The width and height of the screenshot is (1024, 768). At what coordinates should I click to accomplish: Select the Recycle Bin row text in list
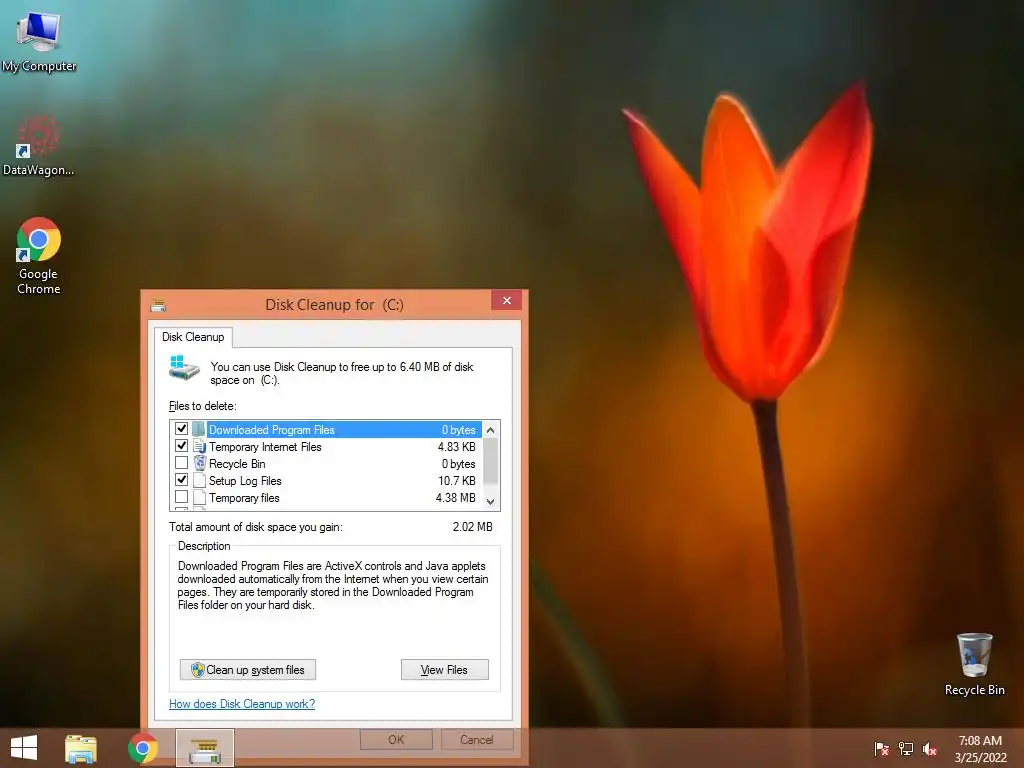pyautogui.click(x=237, y=464)
